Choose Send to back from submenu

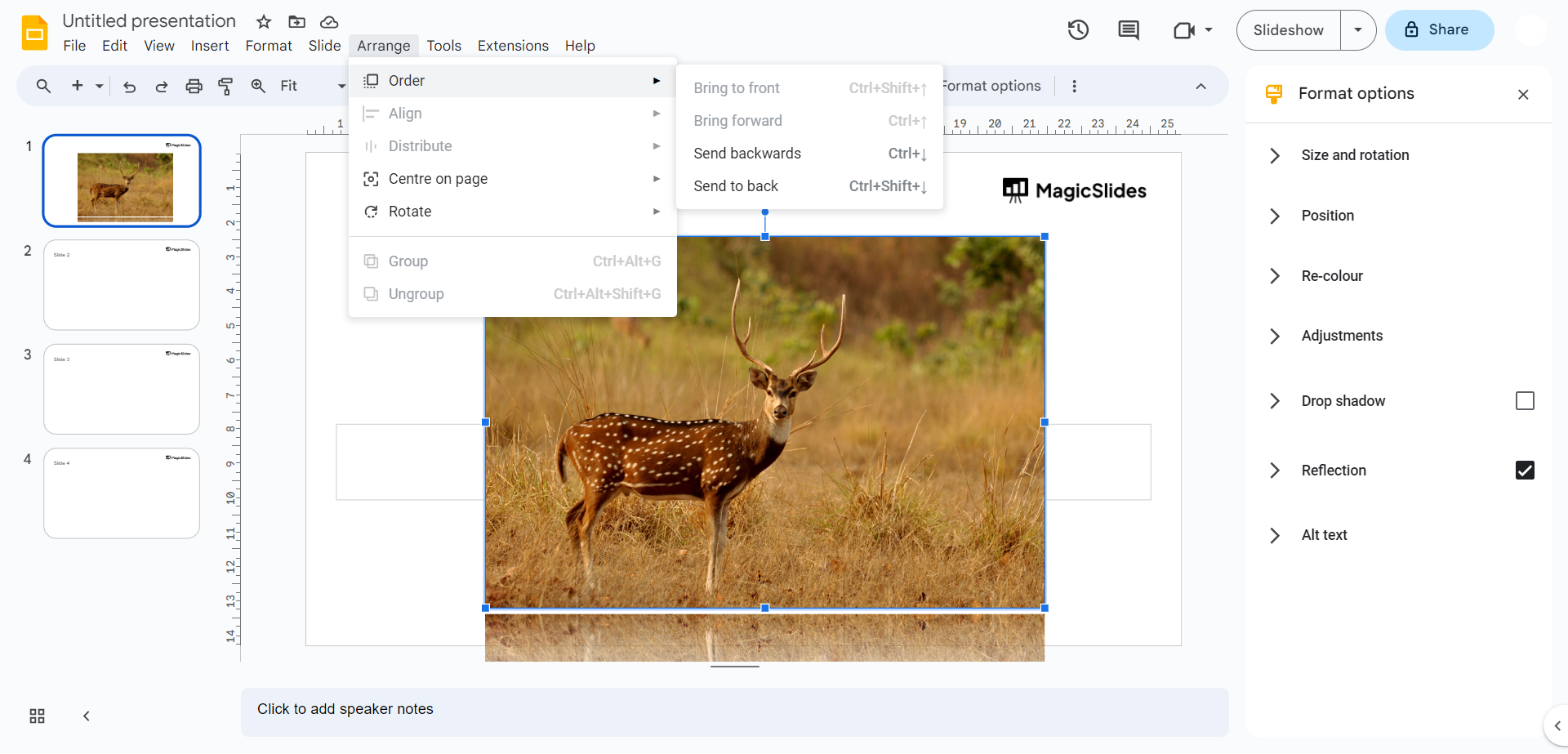click(736, 186)
